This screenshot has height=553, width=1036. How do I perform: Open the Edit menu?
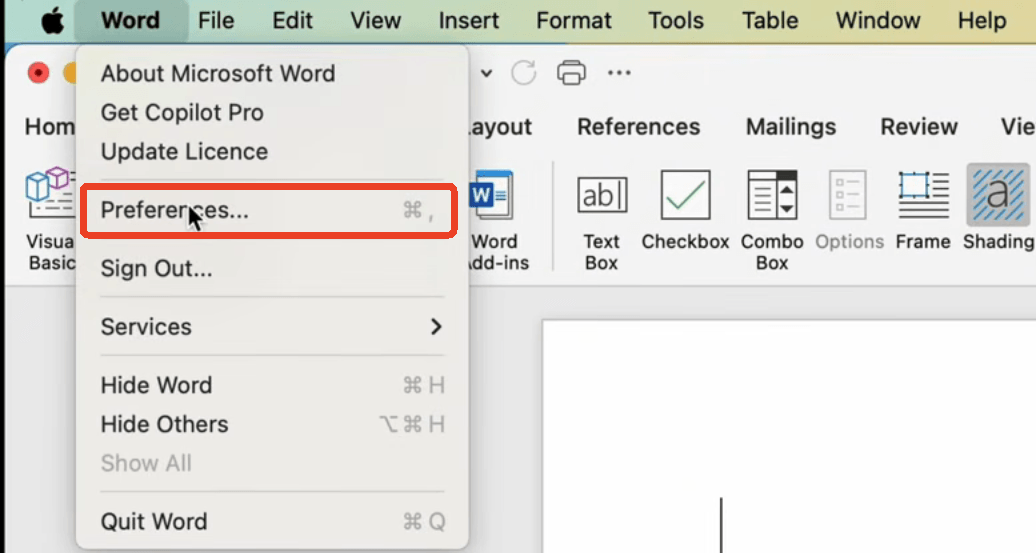[292, 20]
